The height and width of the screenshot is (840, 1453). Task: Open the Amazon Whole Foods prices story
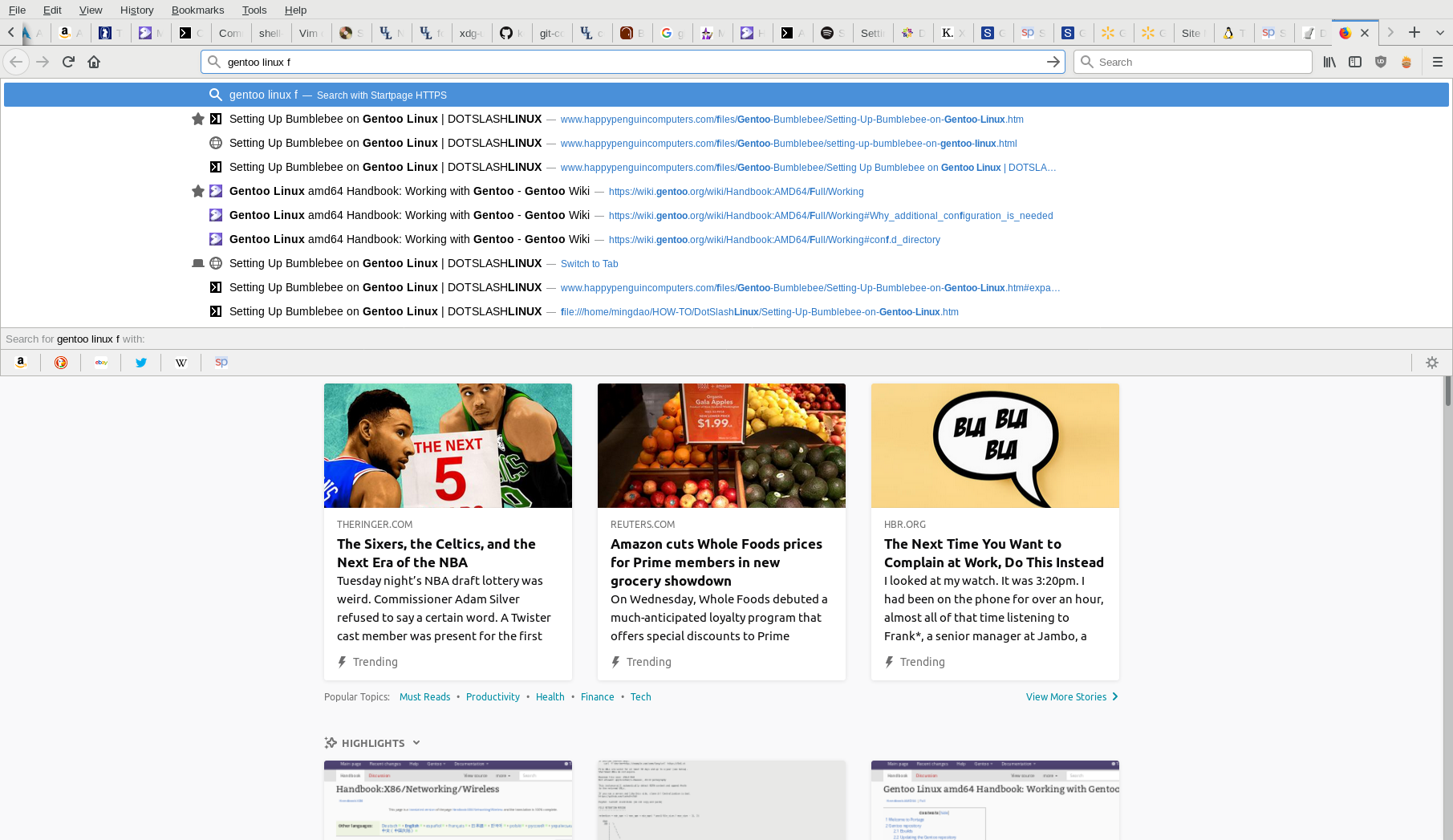tap(721, 531)
